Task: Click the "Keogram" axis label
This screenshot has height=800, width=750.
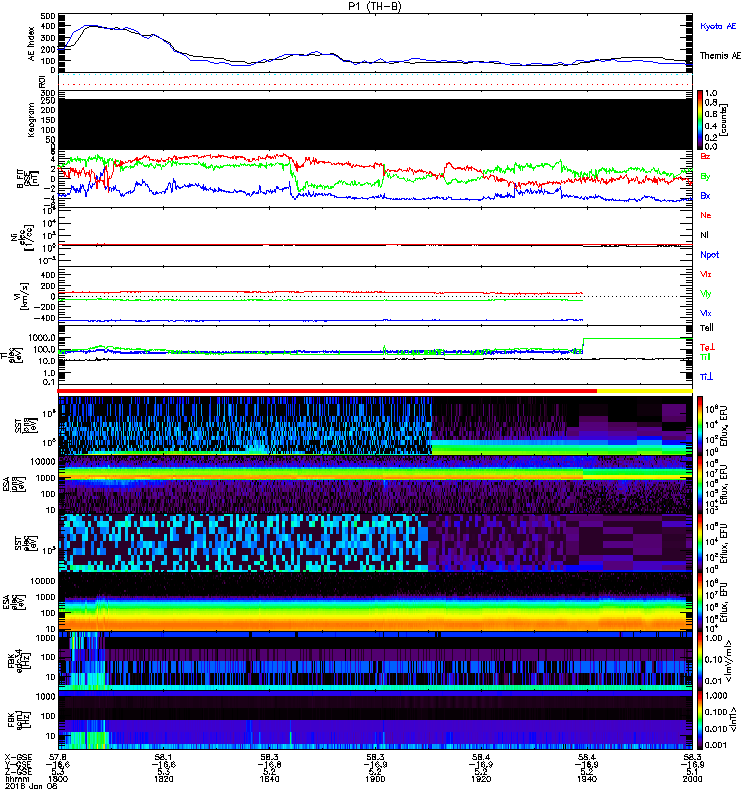Action: point(32,120)
